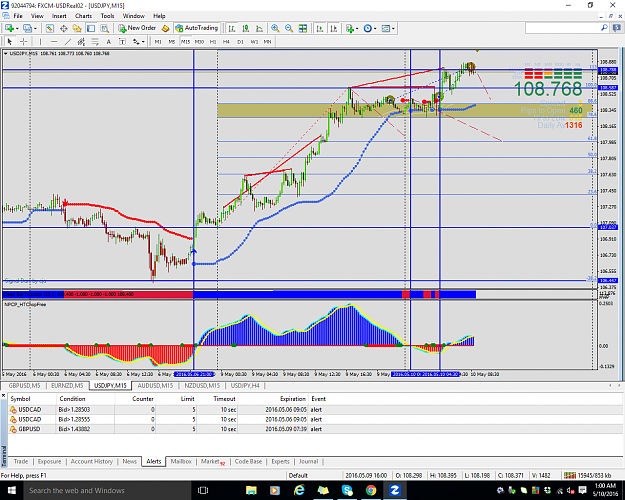Open the Fibonacci retracement tool

coord(95,41)
